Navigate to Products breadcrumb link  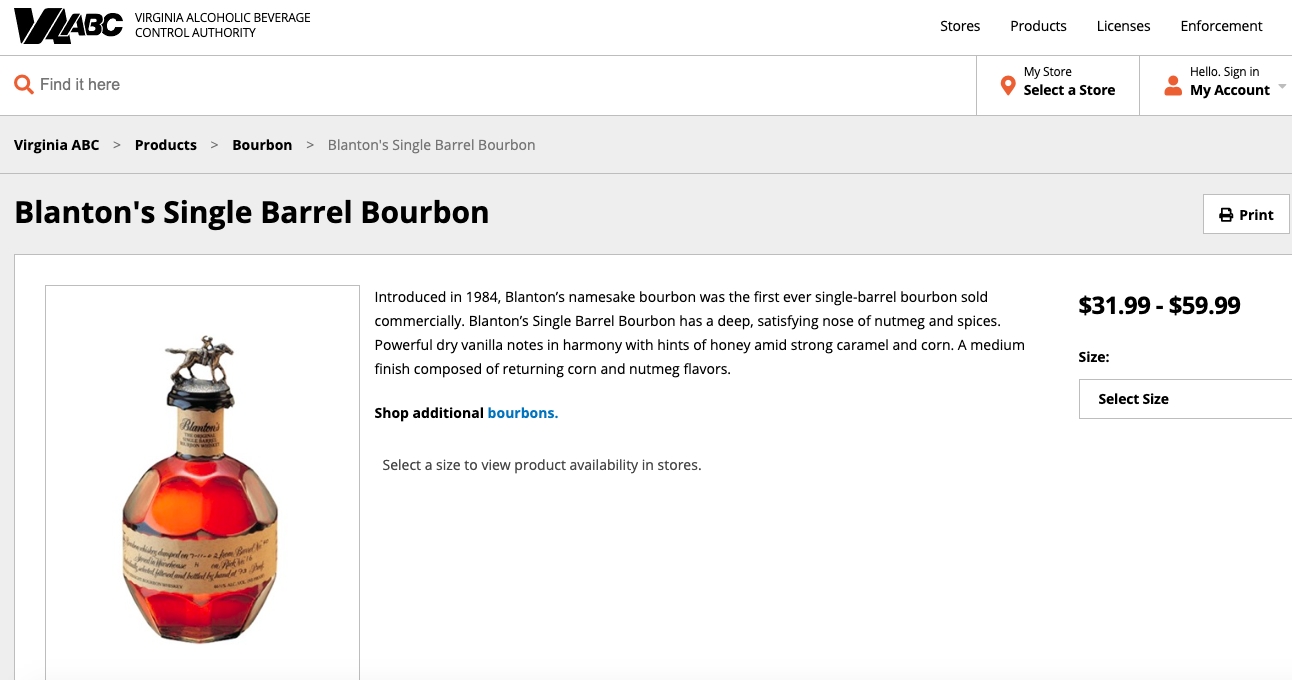[166, 145]
